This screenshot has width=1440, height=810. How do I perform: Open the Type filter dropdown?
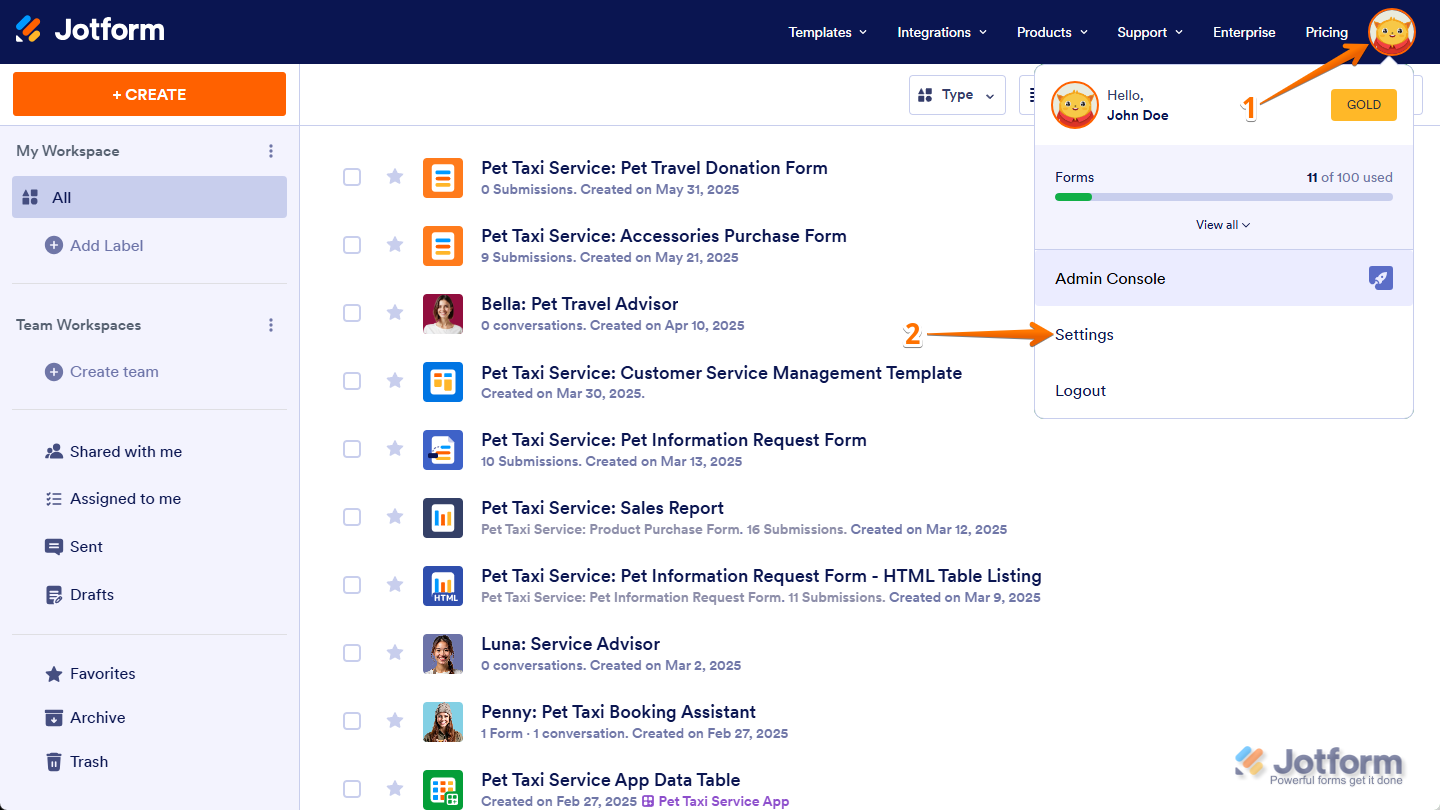coord(957,95)
